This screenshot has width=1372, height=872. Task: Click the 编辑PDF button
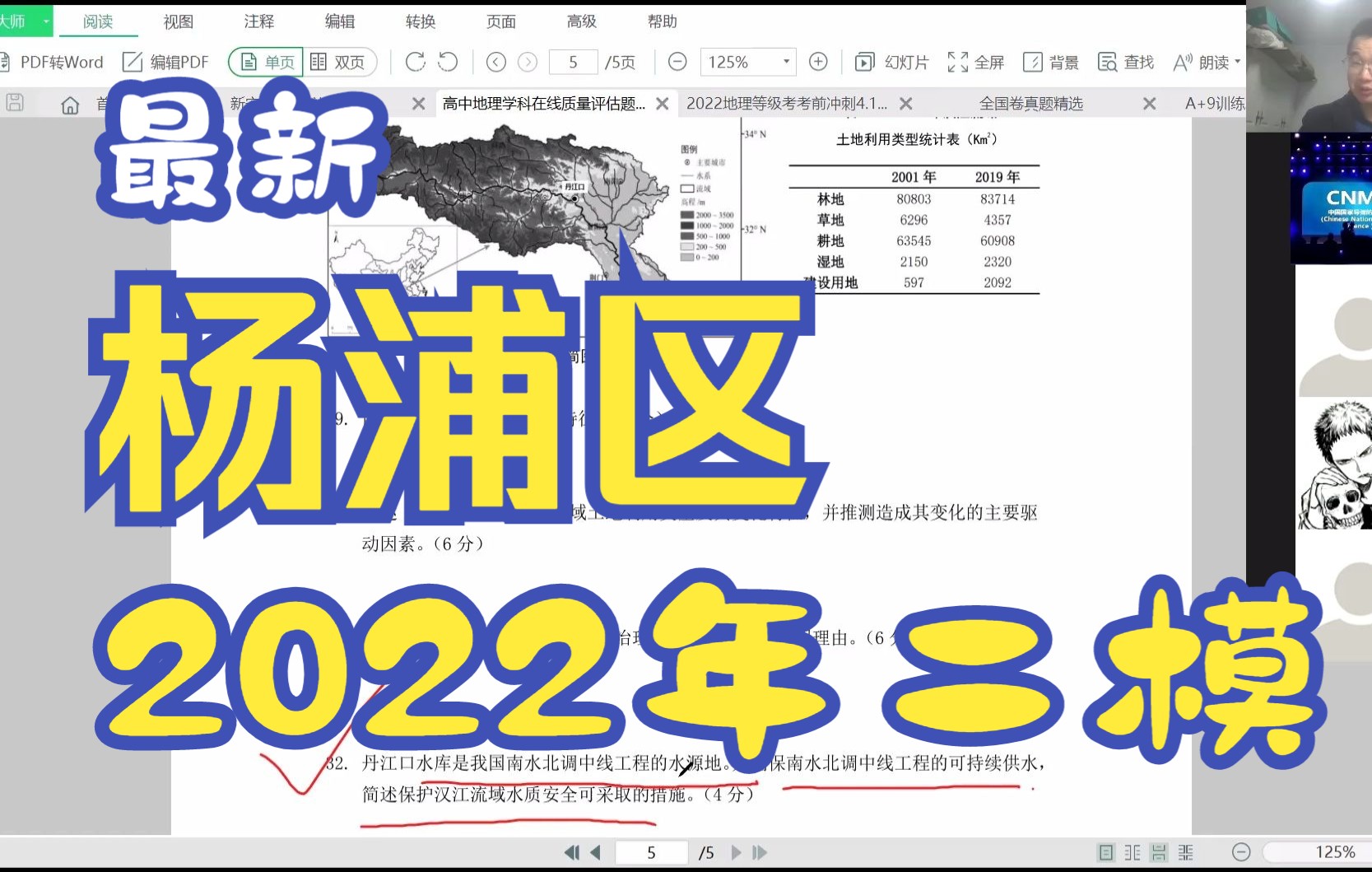tap(165, 62)
